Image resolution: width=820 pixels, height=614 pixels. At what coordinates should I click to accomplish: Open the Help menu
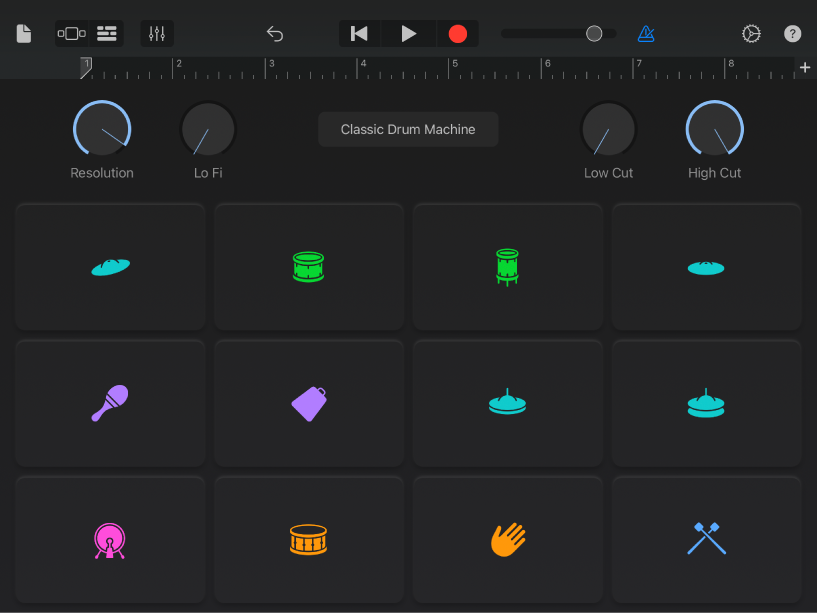point(792,33)
